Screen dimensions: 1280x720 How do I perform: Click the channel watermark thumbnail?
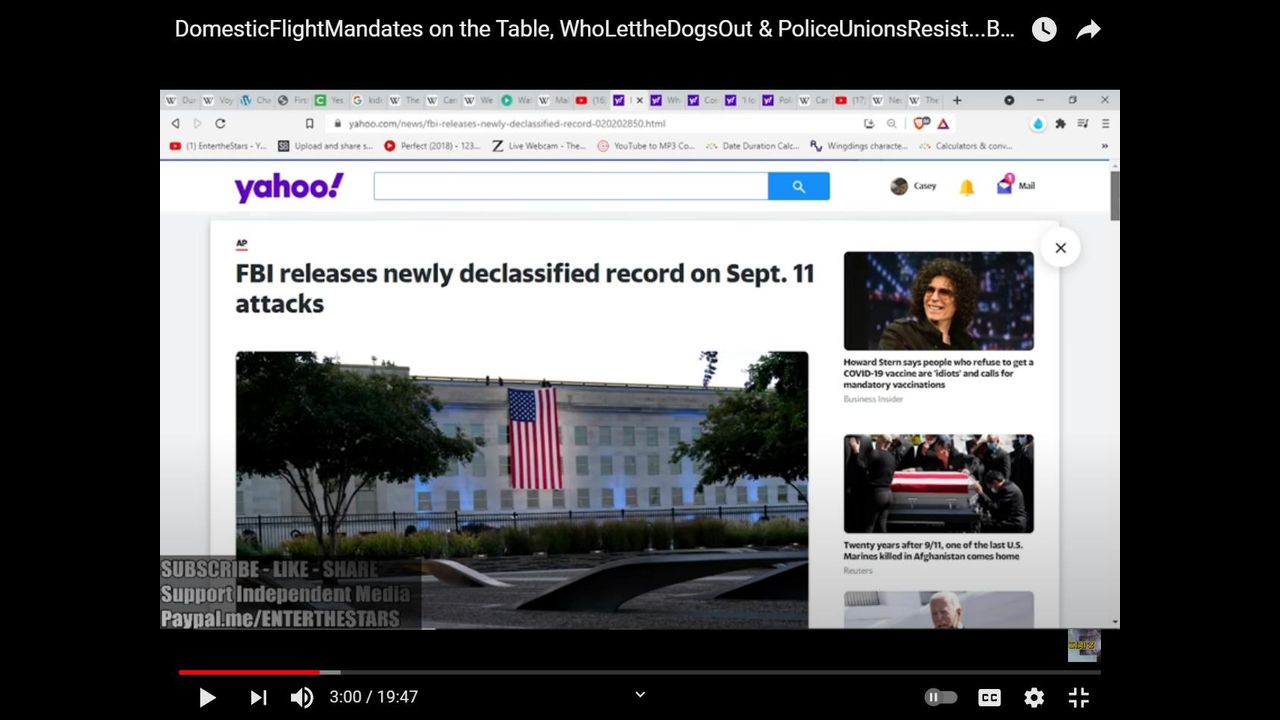point(1084,645)
